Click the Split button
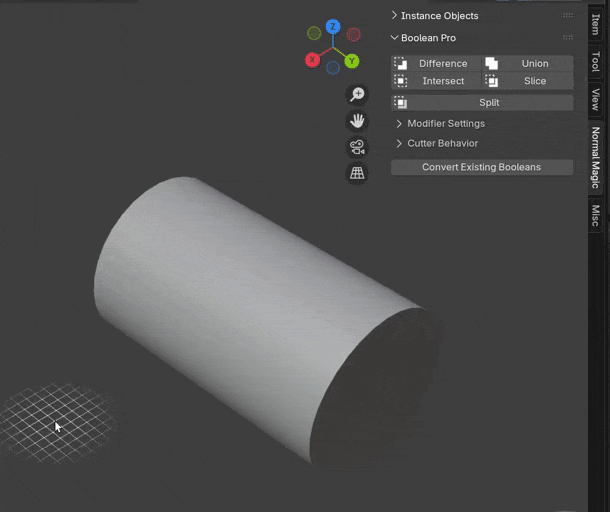Viewport: 610px width, 512px height. click(x=482, y=102)
